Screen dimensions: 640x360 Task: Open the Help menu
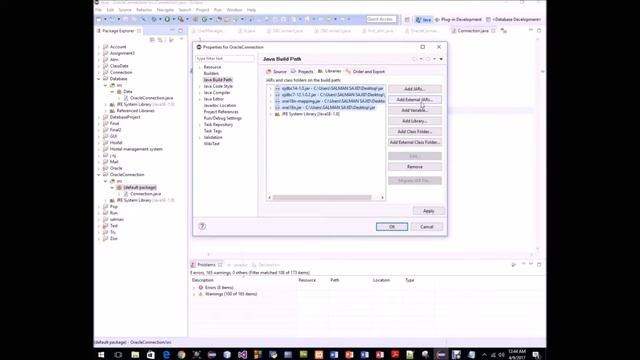point(251,10)
